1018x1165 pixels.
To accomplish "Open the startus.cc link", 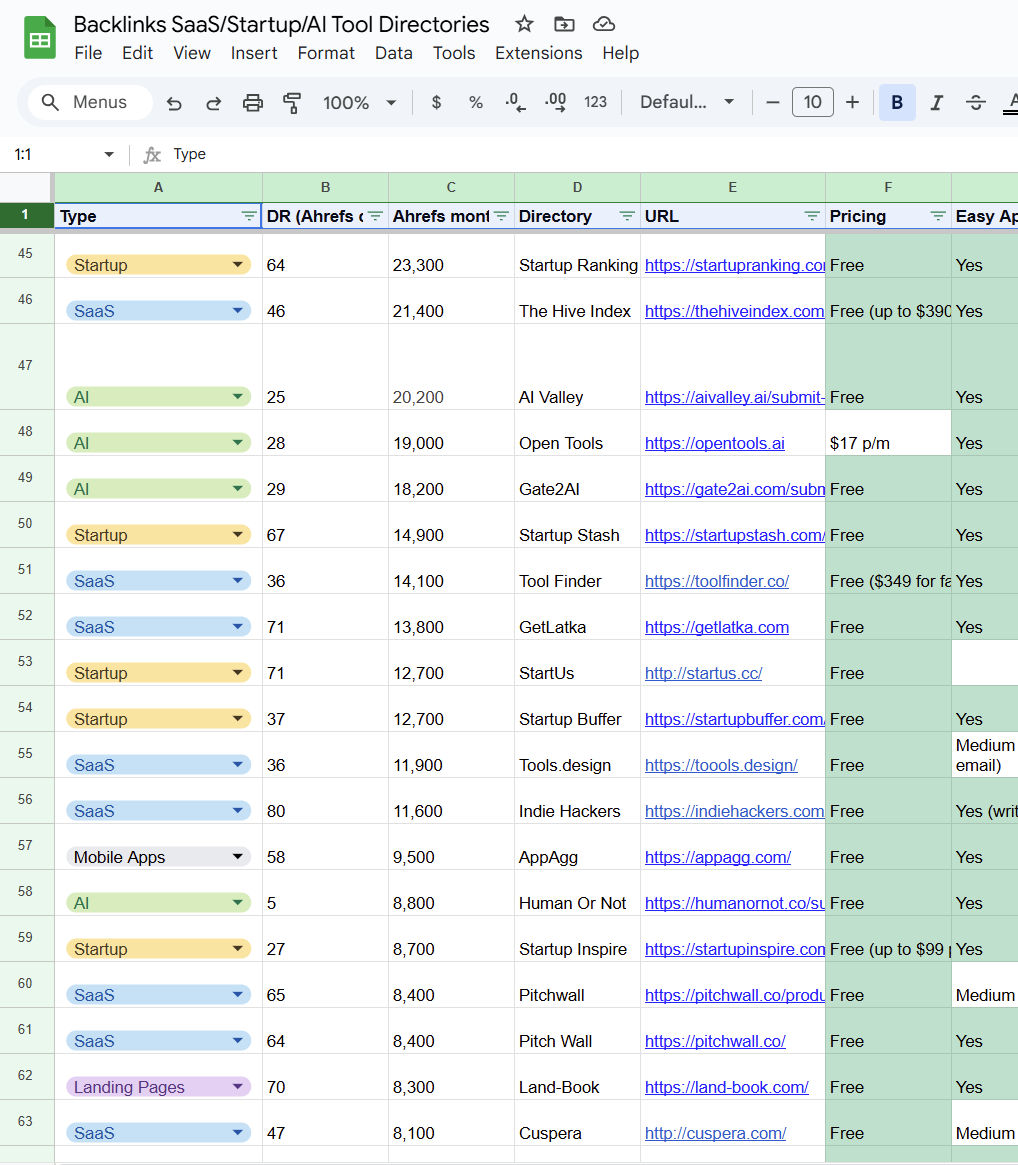I will pyautogui.click(x=703, y=674).
